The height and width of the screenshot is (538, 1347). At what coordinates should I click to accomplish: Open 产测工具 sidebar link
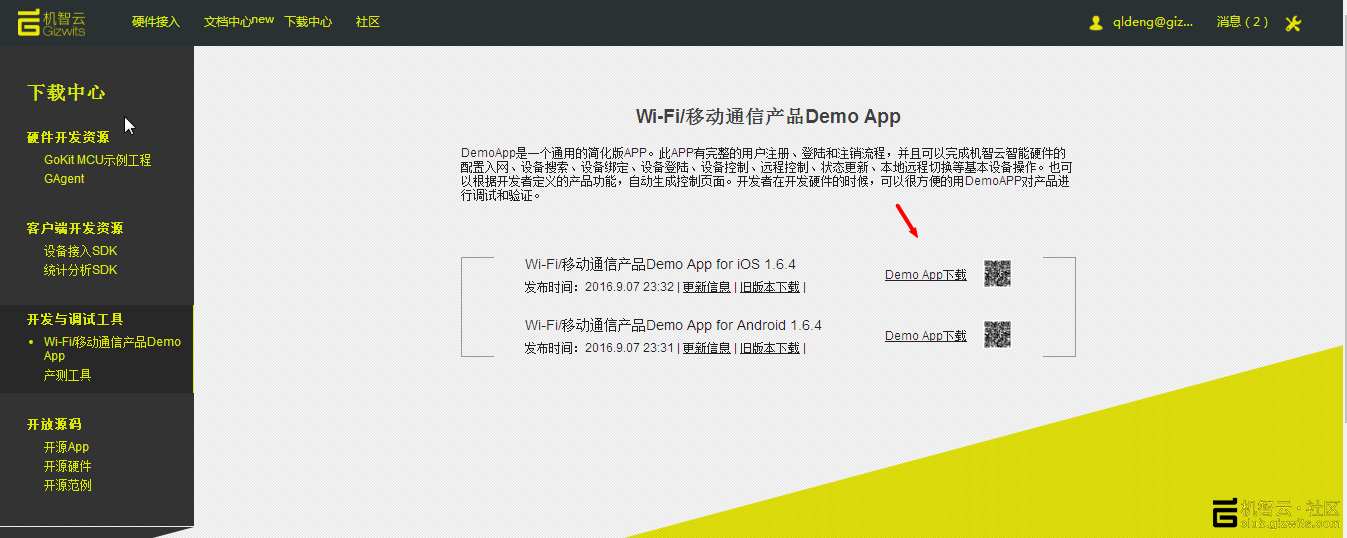67,375
